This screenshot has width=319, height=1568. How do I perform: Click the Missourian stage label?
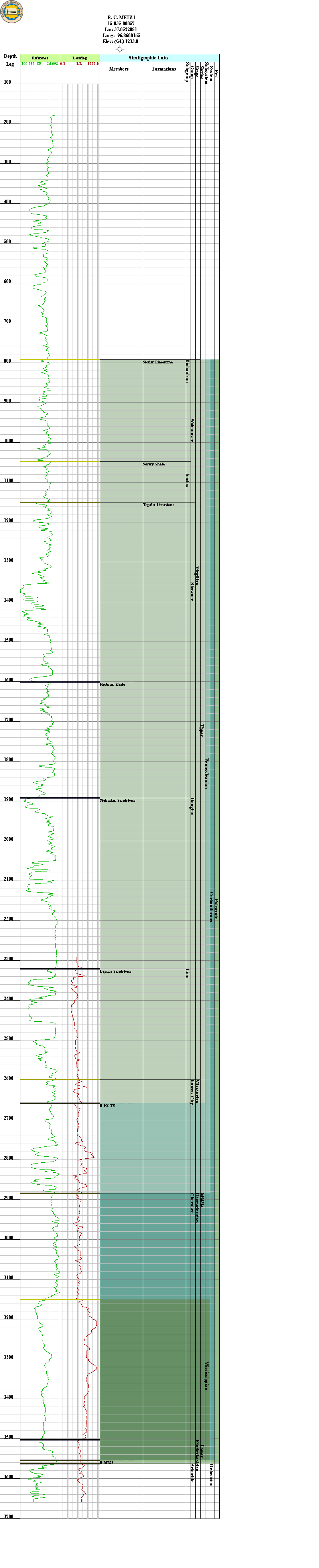coord(197,1091)
